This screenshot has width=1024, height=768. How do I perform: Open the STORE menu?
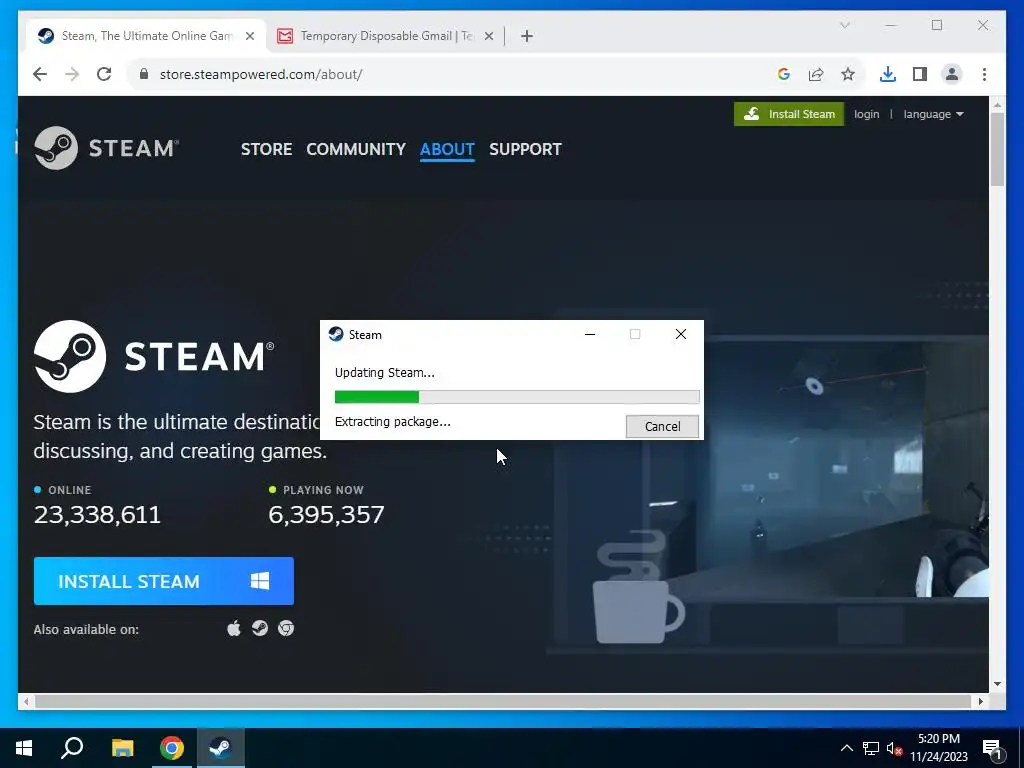tap(266, 150)
